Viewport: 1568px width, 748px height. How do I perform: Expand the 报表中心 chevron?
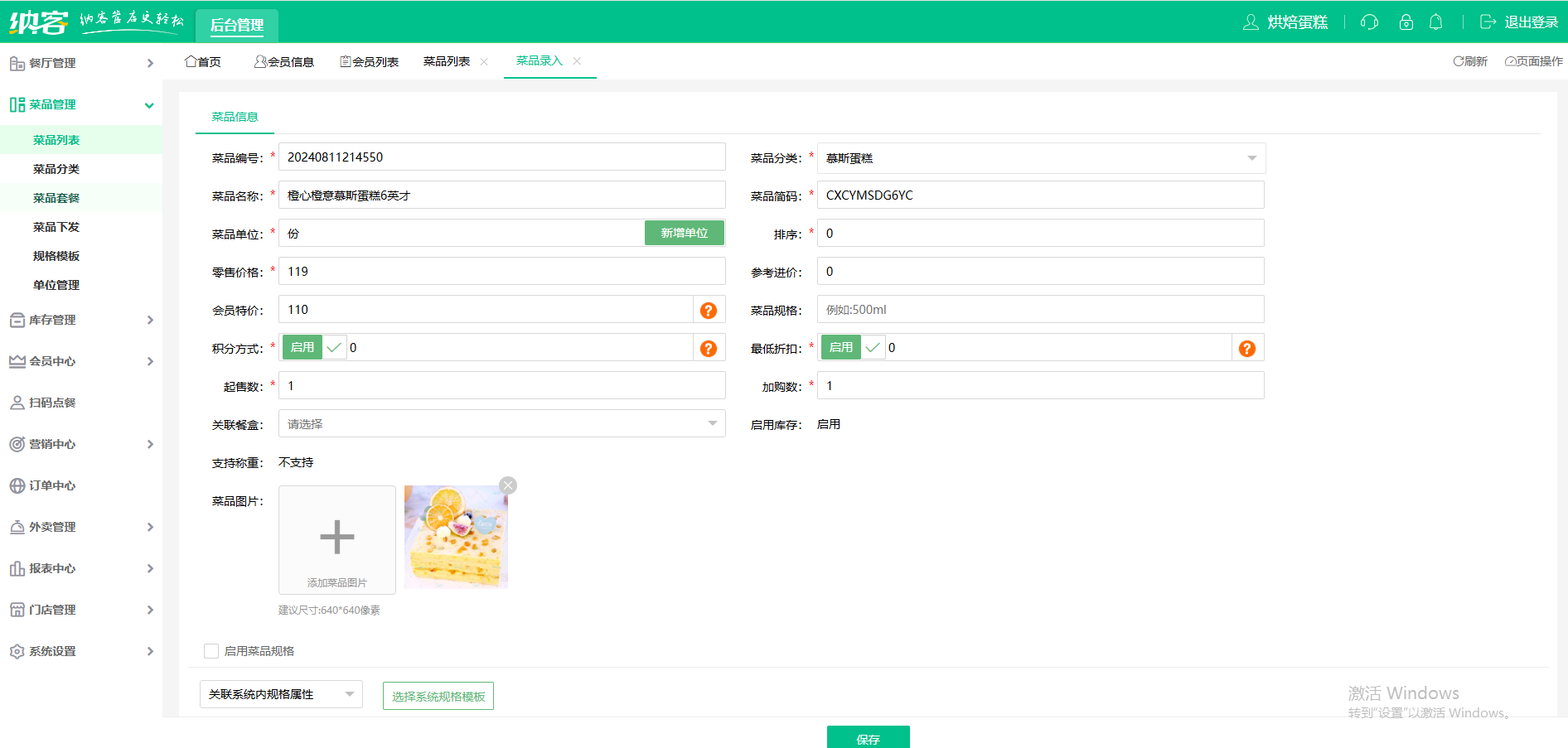coord(150,568)
